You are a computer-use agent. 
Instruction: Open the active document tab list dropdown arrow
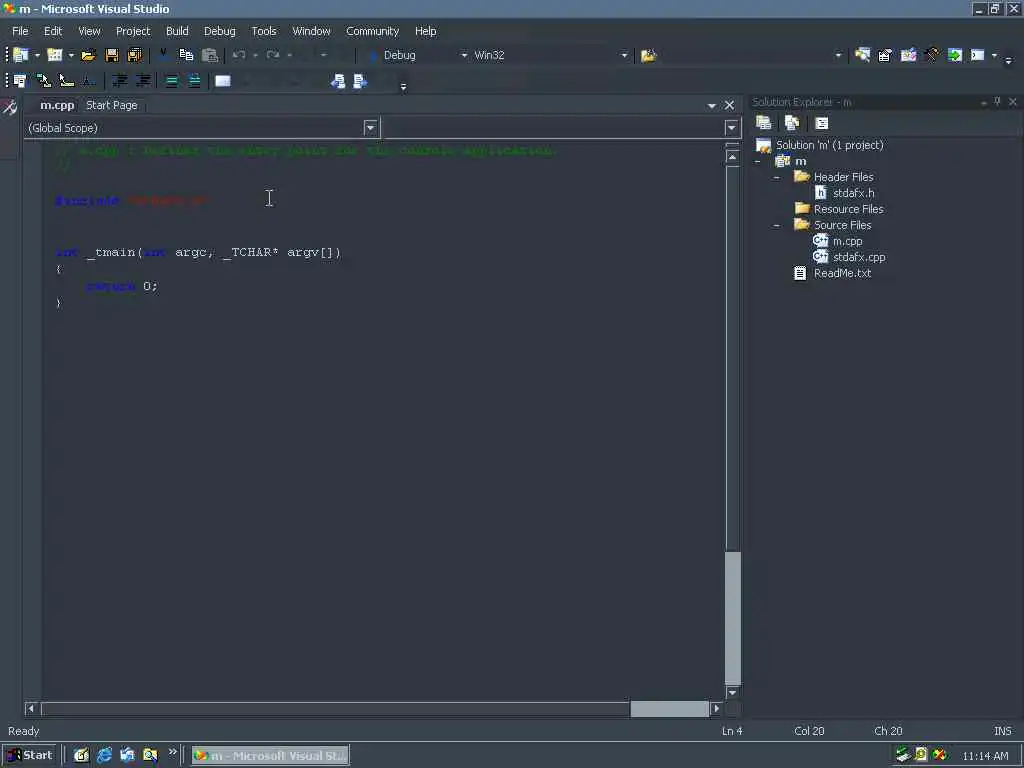[x=711, y=106]
